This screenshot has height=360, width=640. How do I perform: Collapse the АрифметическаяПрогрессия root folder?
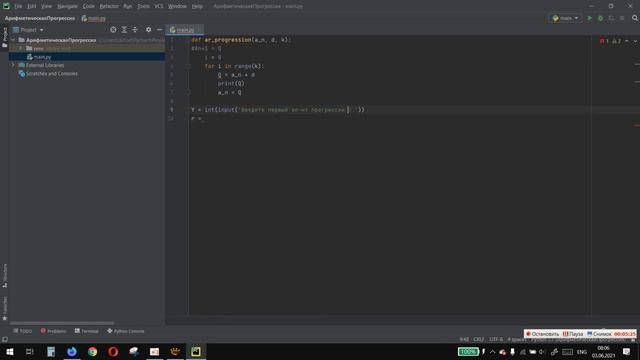pyautogui.click(x=13, y=40)
